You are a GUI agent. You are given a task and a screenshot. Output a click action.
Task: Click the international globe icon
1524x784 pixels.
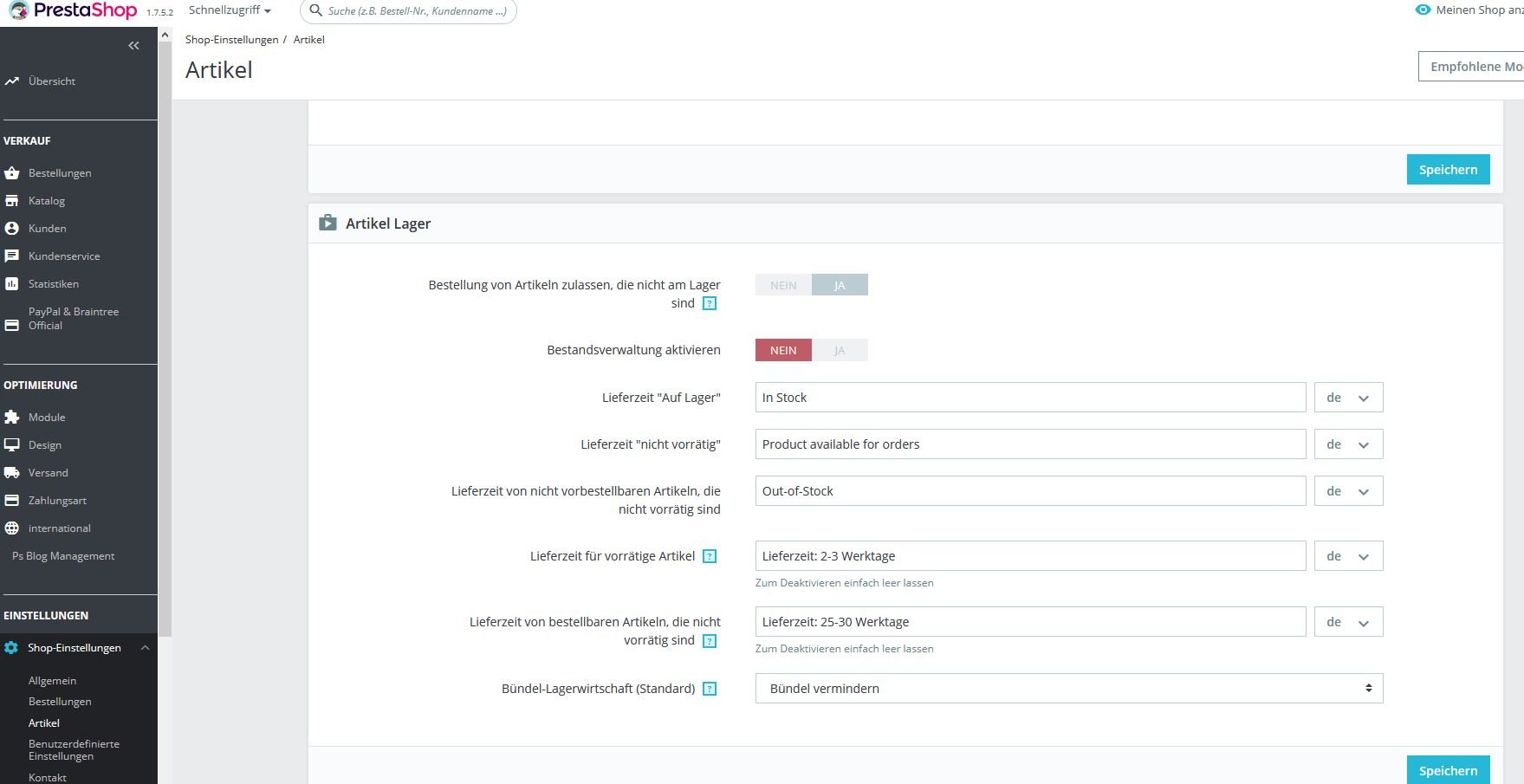pos(11,528)
